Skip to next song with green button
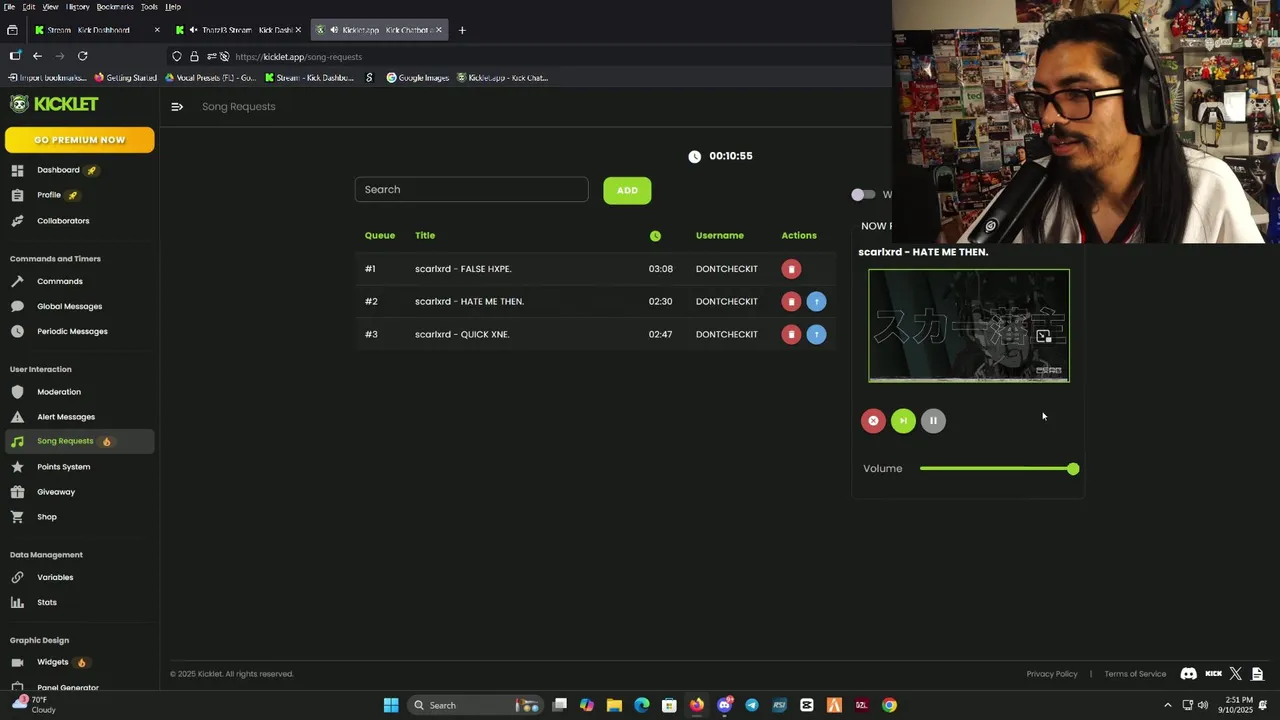The image size is (1280, 720). (903, 421)
